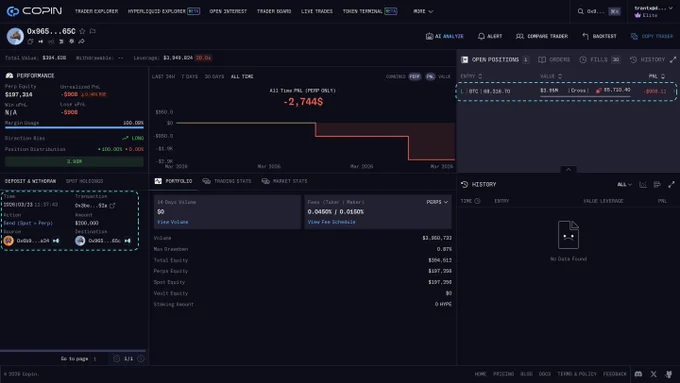The height and width of the screenshot is (383, 680).
Task: Expand the open positions panel fullscreen
Action: click(673, 60)
